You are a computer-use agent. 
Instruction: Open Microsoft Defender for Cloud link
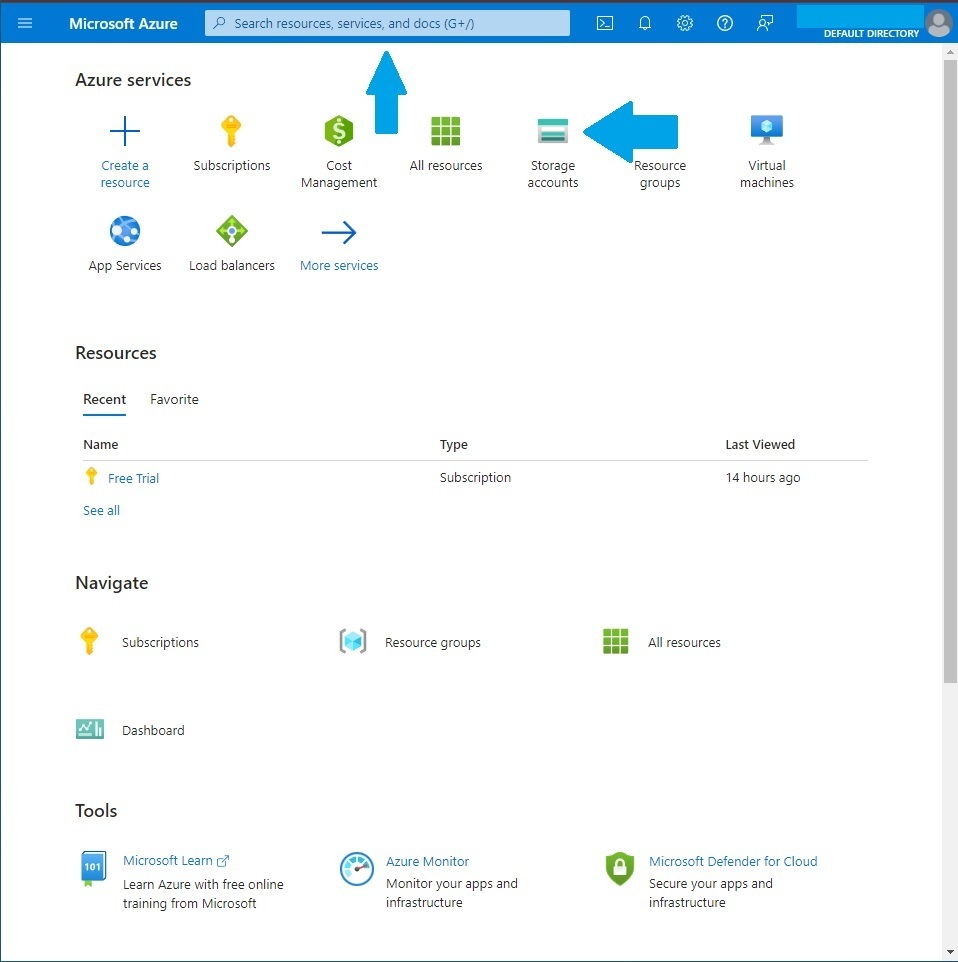pyautogui.click(x=733, y=861)
